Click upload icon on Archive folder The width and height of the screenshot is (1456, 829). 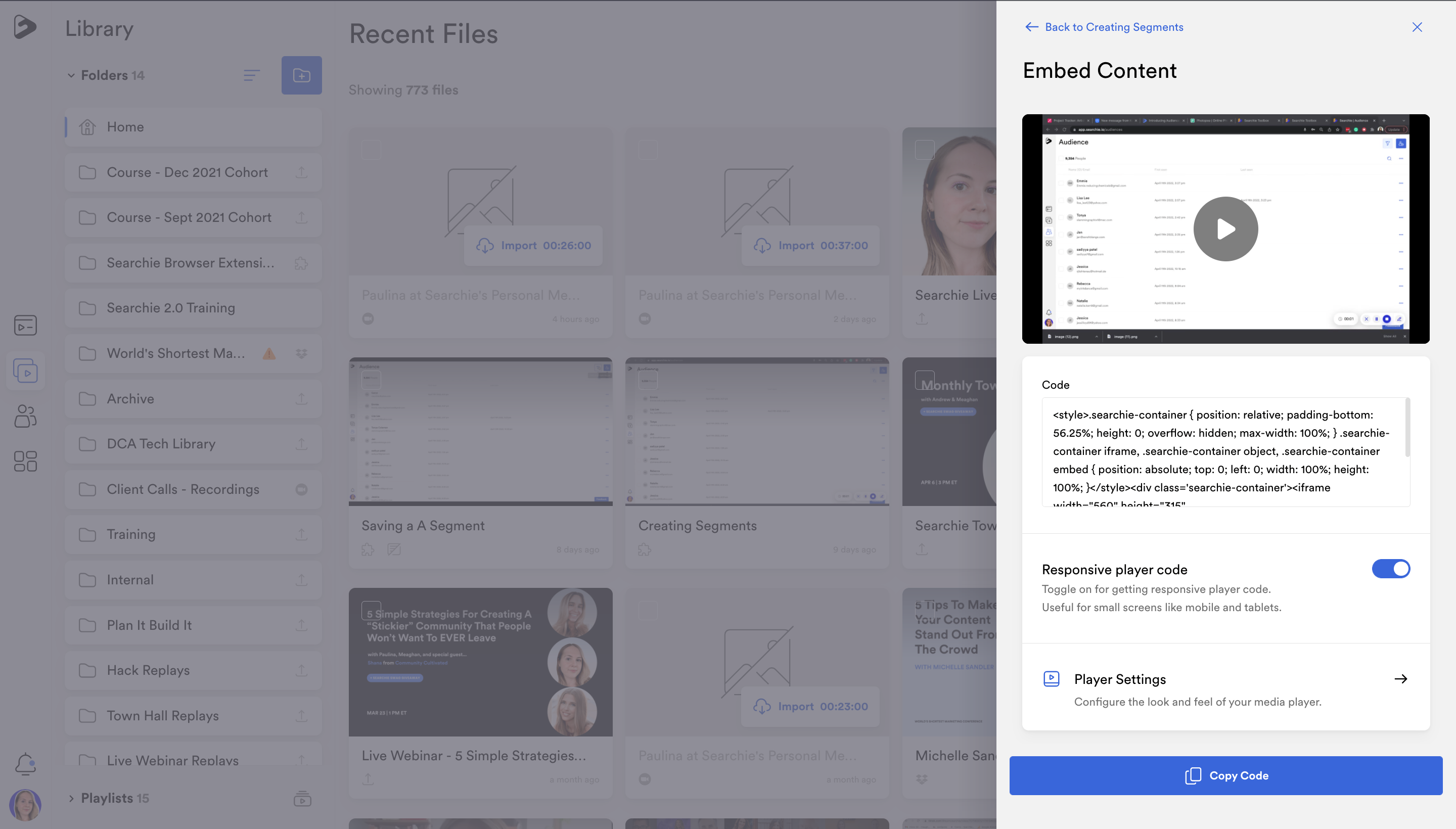click(302, 398)
